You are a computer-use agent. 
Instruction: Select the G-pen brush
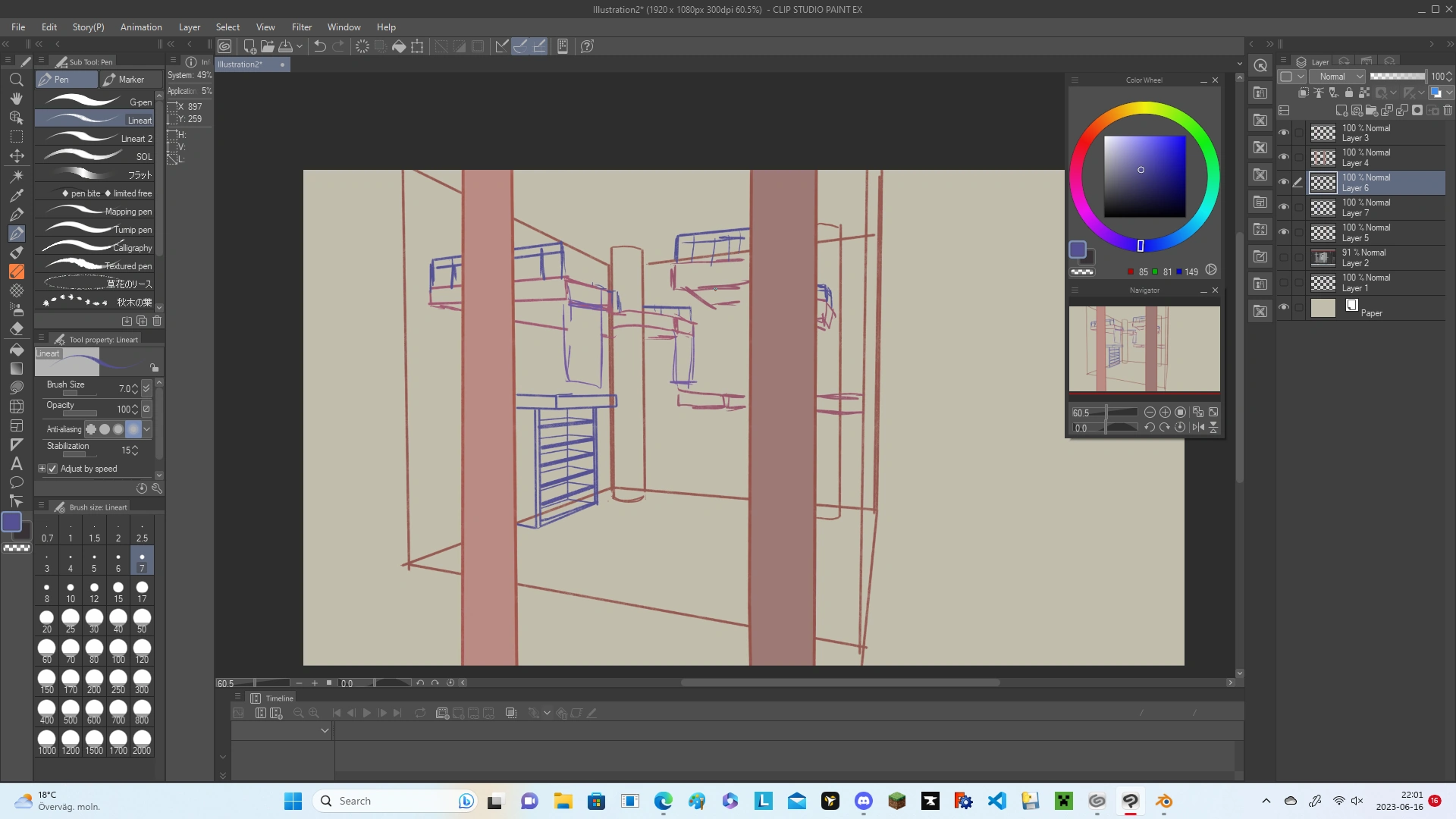(95, 102)
